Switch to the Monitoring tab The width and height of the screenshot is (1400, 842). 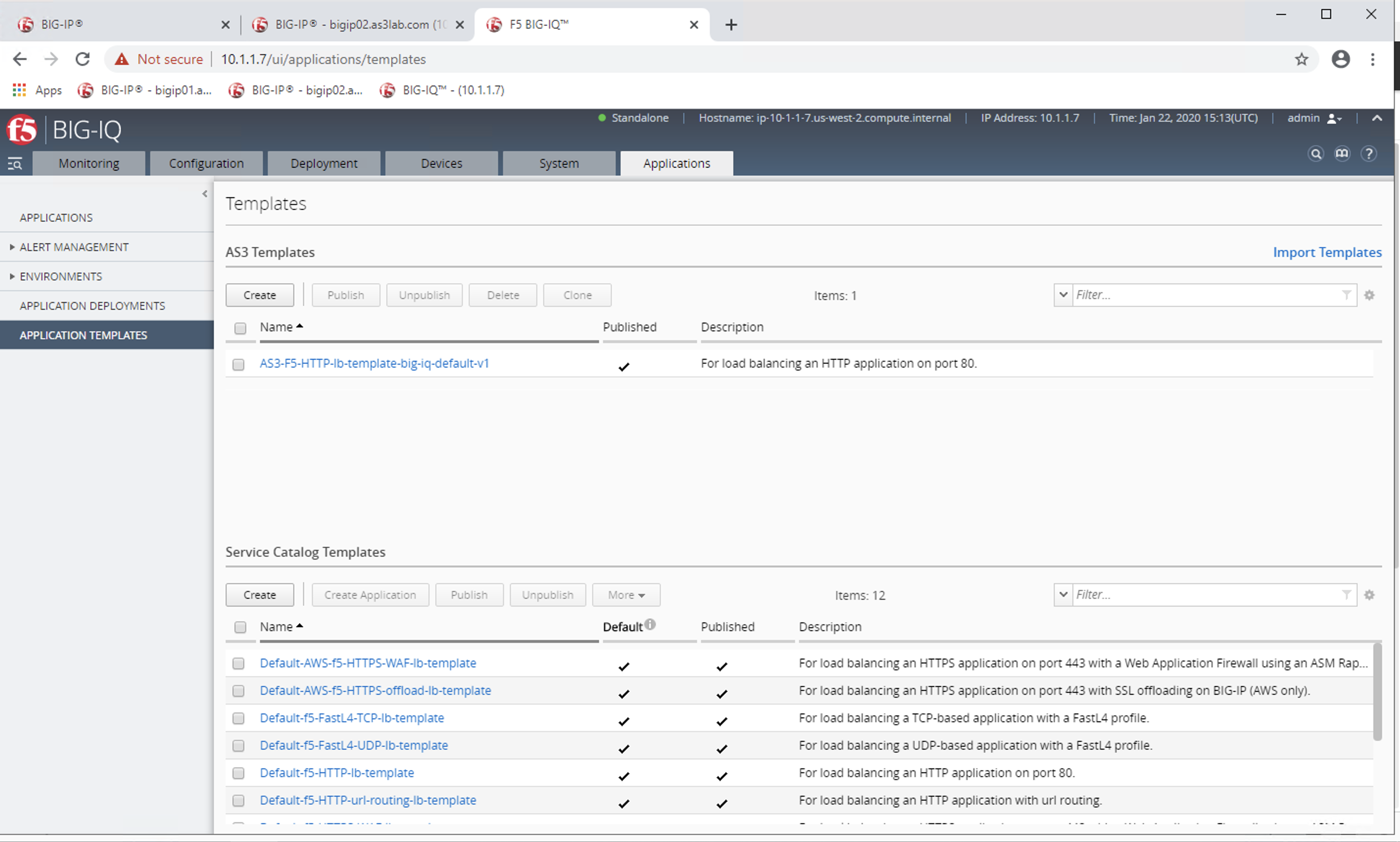[x=89, y=163]
